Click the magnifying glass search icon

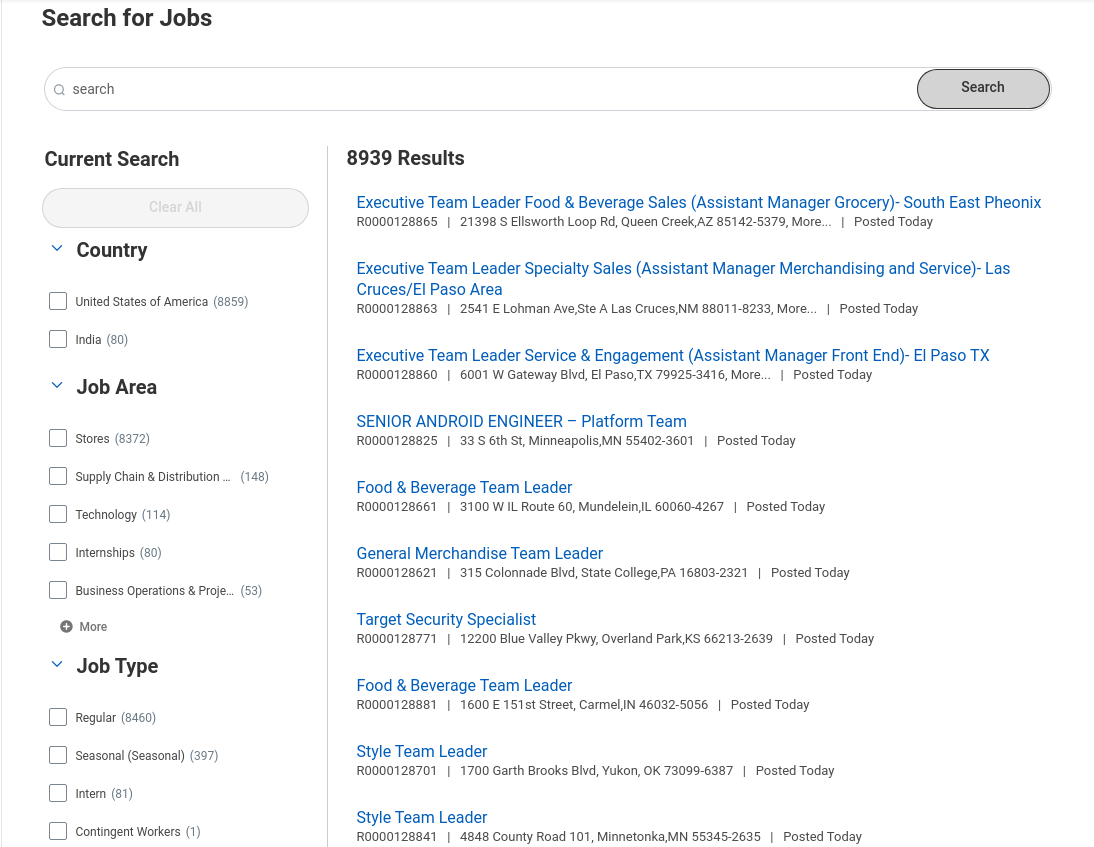pyautogui.click(x=59, y=89)
